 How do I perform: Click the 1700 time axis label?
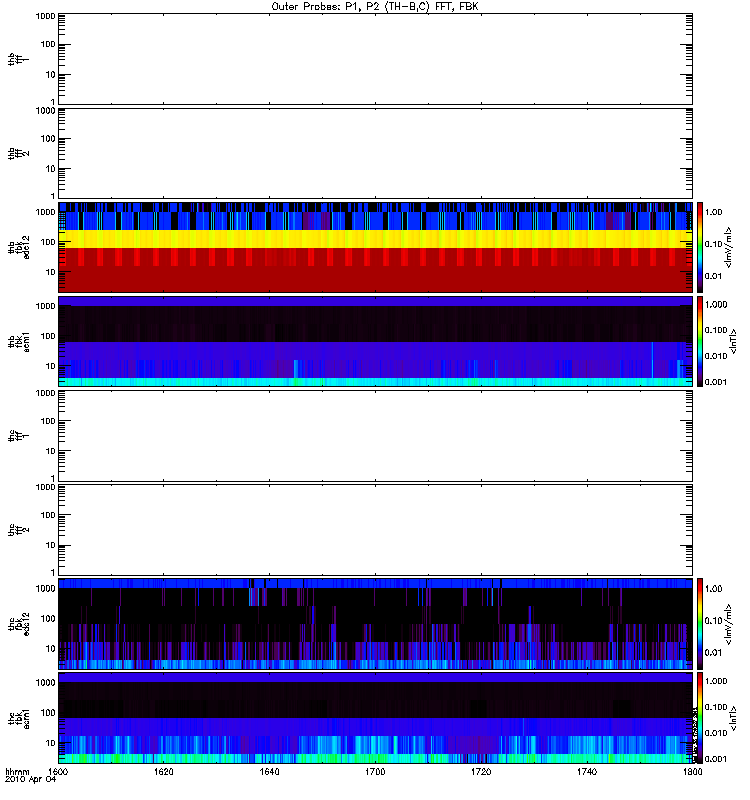pos(375,771)
